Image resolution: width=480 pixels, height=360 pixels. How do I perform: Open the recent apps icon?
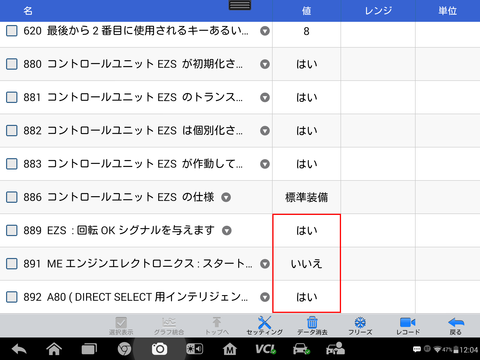tap(89, 349)
